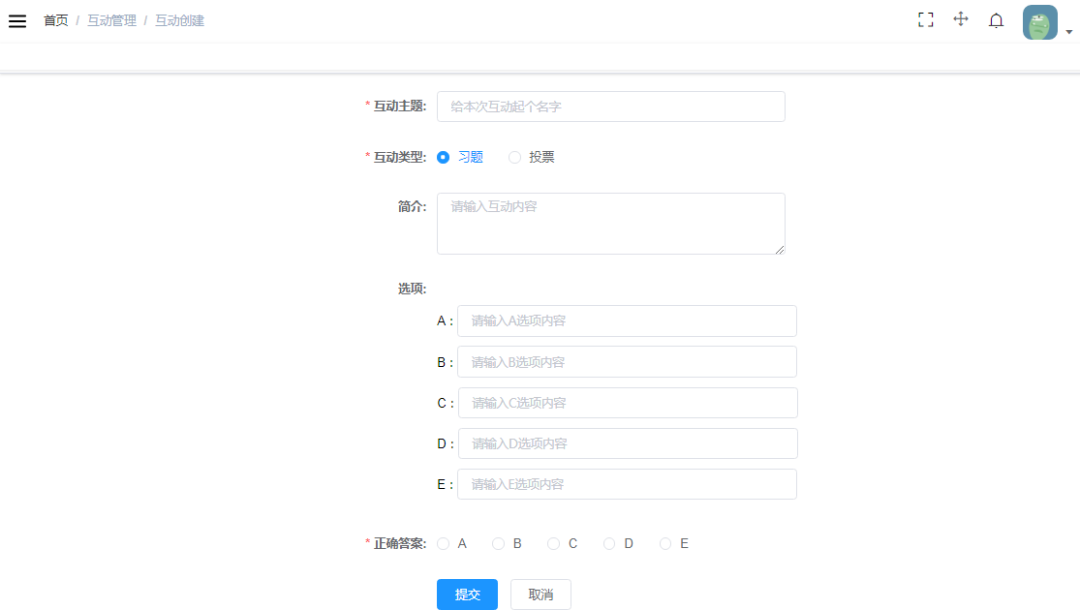
Task: Click the user avatar in the top right
Action: pyautogui.click(x=1039, y=21)
